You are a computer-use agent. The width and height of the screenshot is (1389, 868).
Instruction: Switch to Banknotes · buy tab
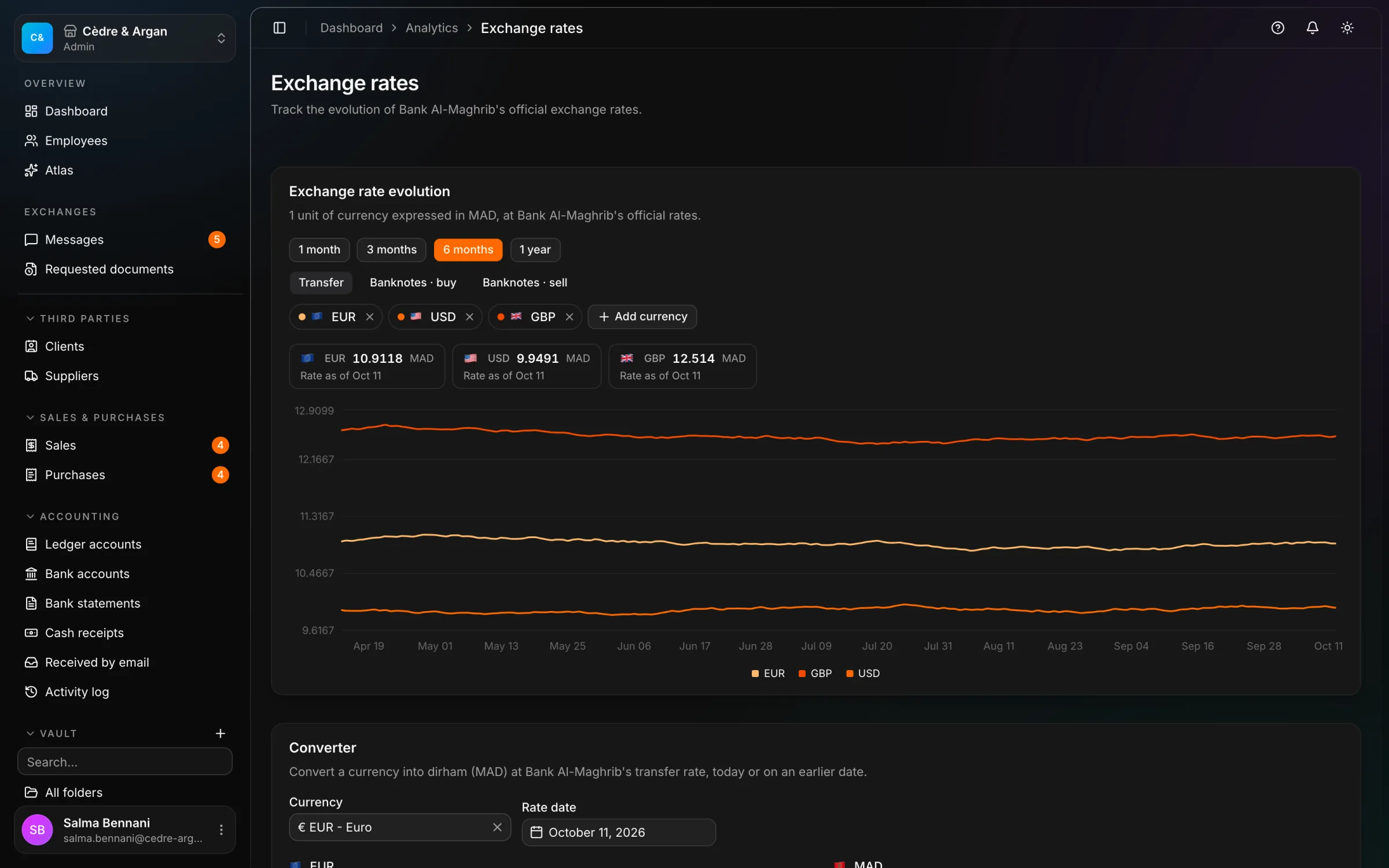413,282
